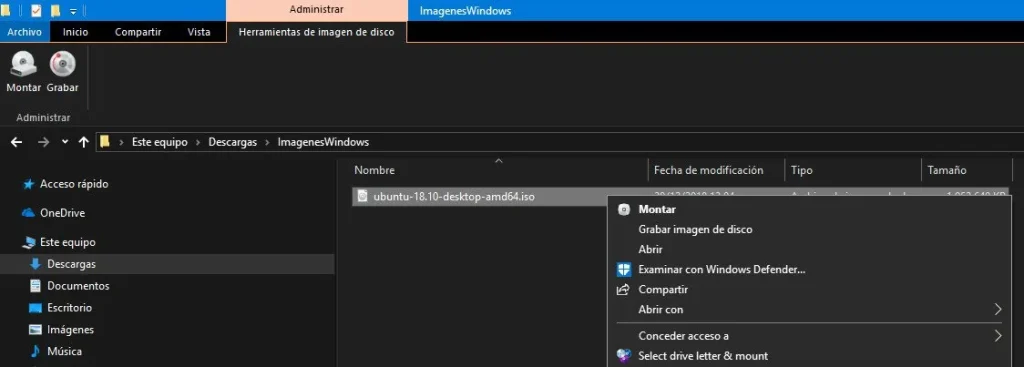Click the Administrar contextual tab header
Viewport: 1024px width, 367px height.
(317, 10)
